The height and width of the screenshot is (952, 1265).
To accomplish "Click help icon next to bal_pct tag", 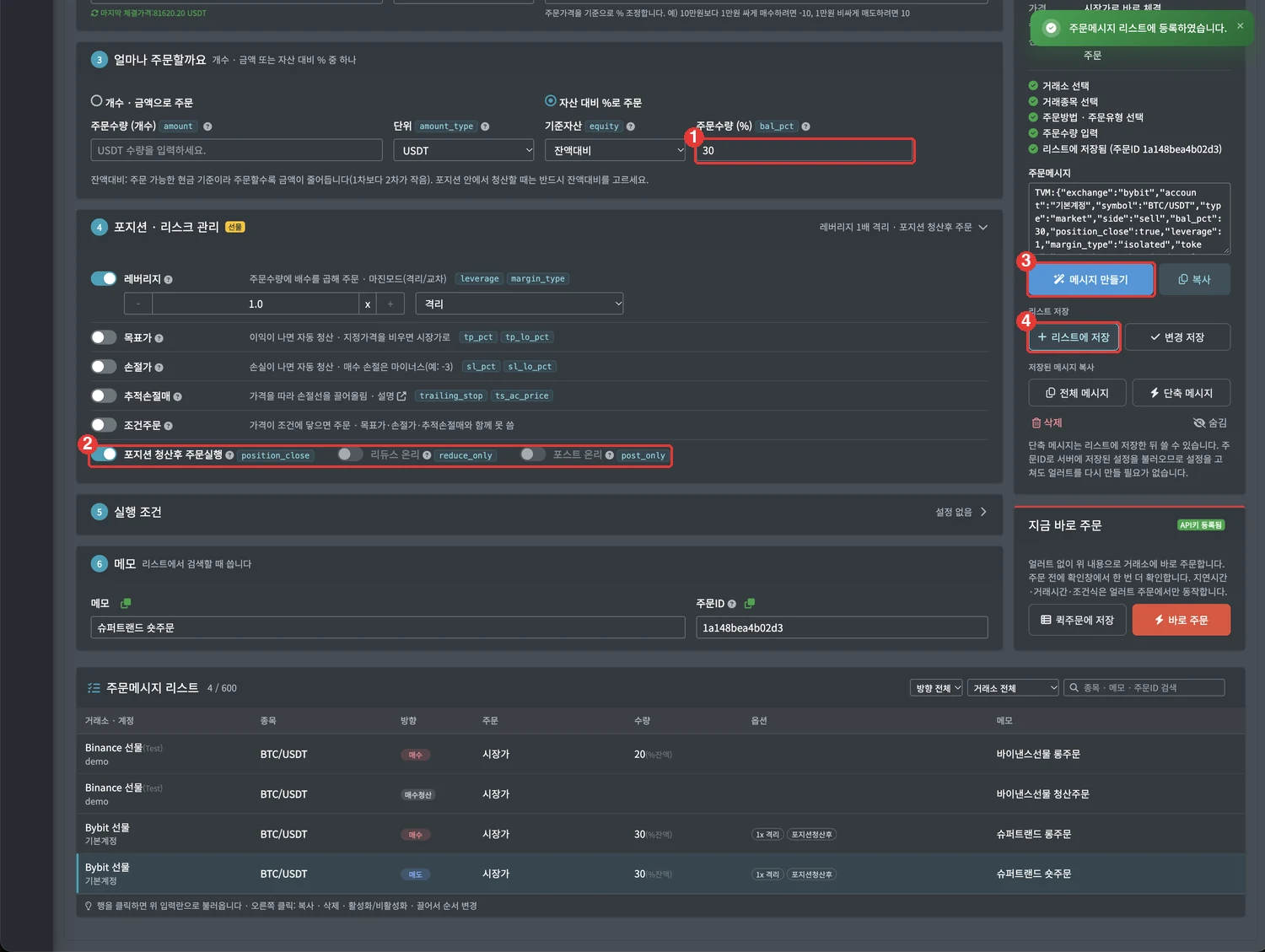I will tap(806, 126).
